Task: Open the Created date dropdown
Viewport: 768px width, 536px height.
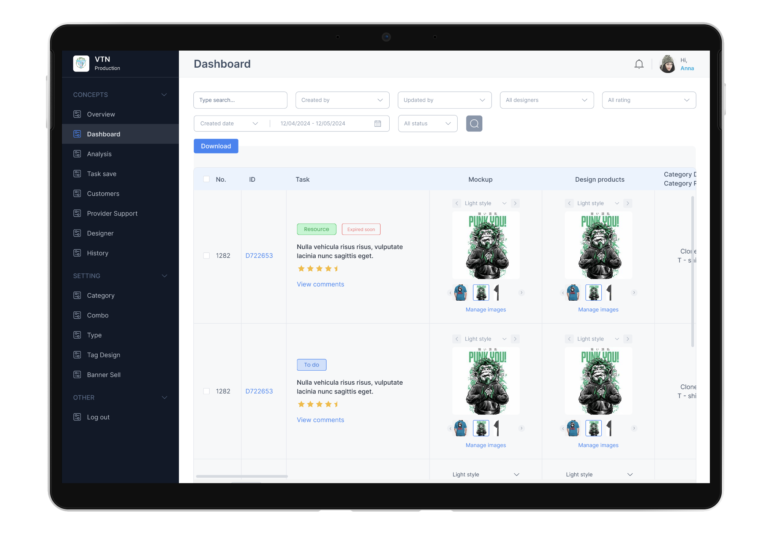Action: coord(229,123)
